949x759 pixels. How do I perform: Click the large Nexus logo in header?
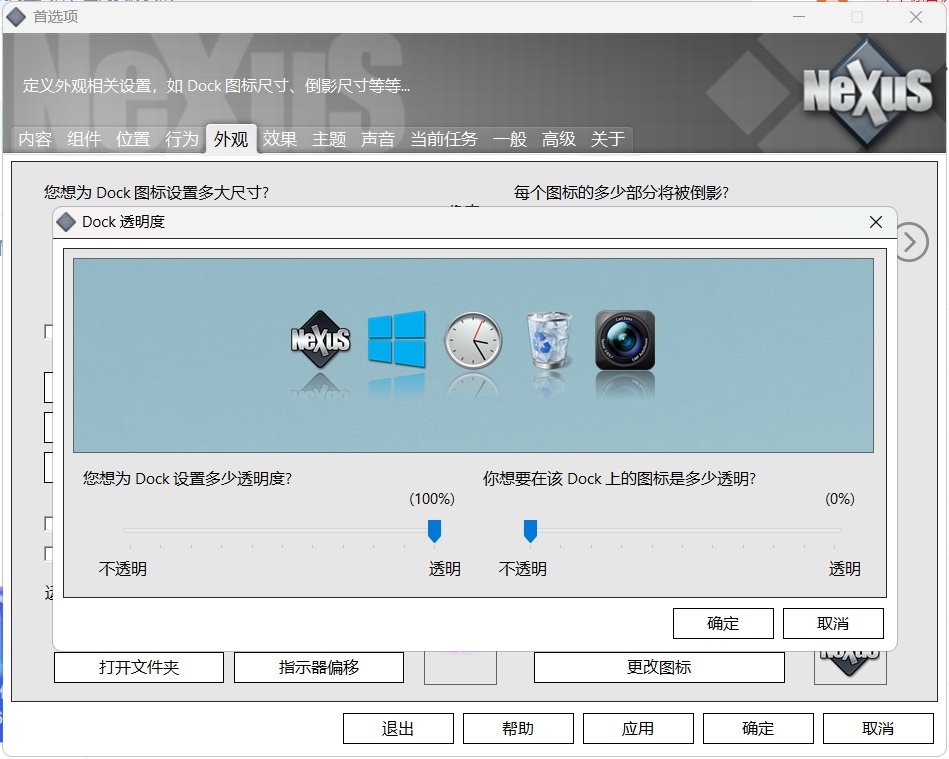pos(867,92)
